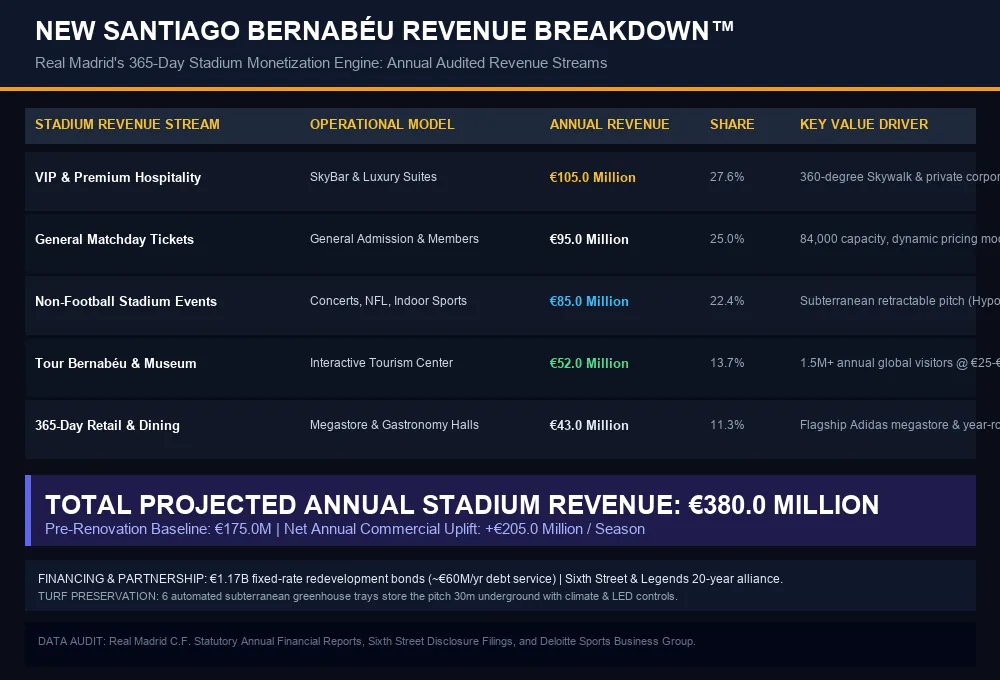
Task: Click the 'Annual Revenue' column header
Action: 609,124
